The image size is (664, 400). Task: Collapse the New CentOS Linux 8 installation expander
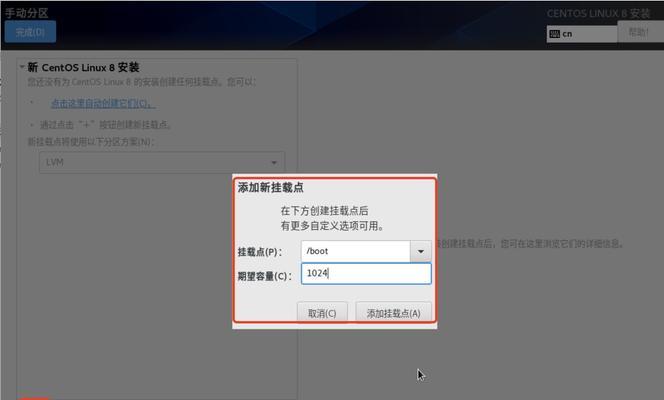pos(22,67)
